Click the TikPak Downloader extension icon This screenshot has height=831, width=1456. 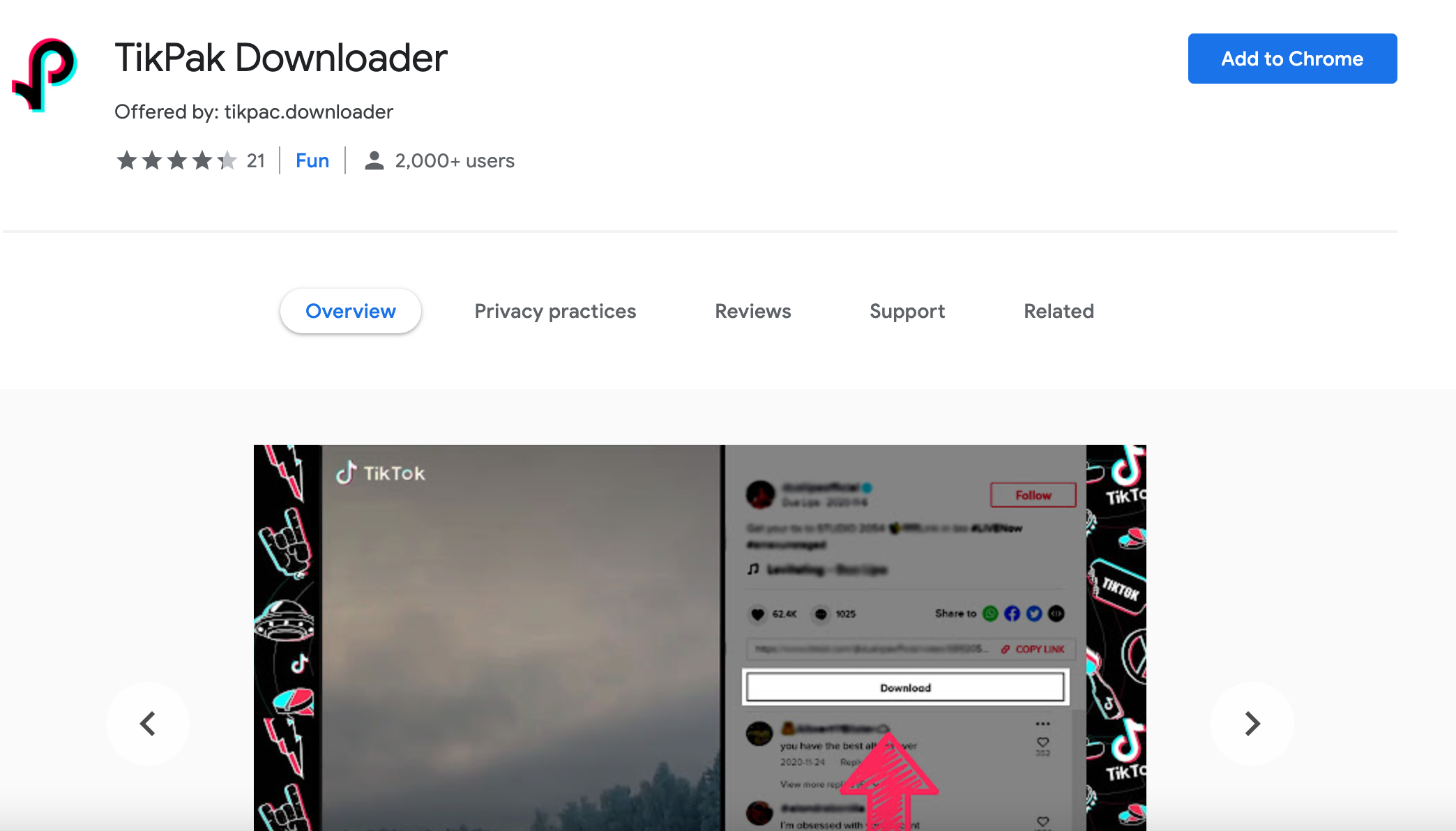pyautogui.click(x=47, y=77)
